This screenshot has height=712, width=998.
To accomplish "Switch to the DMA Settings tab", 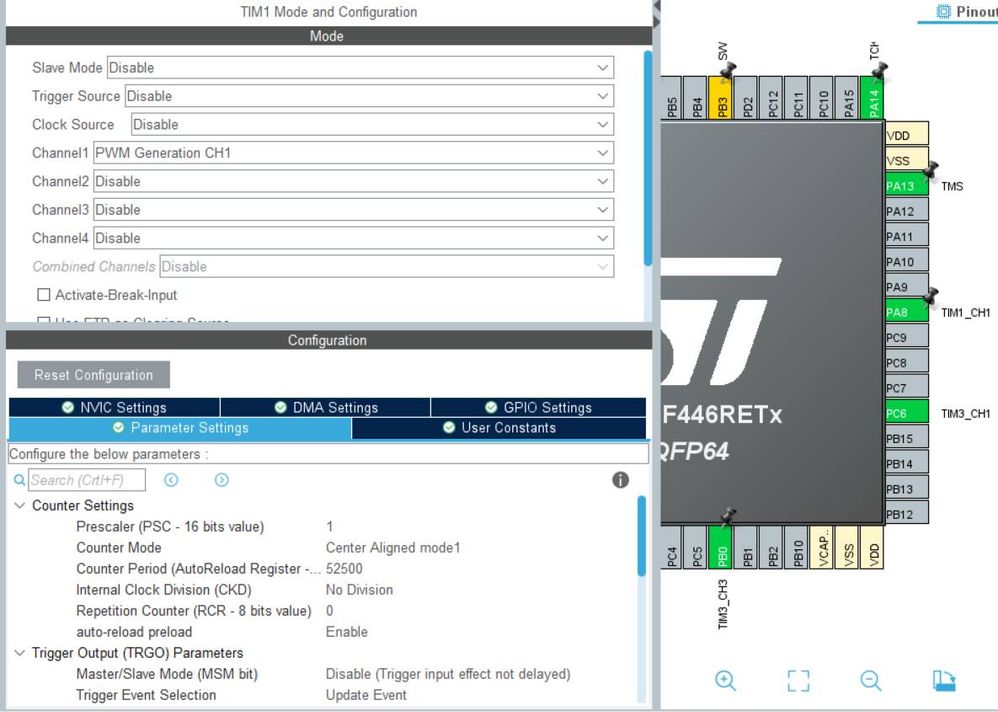I will [325, 407].
